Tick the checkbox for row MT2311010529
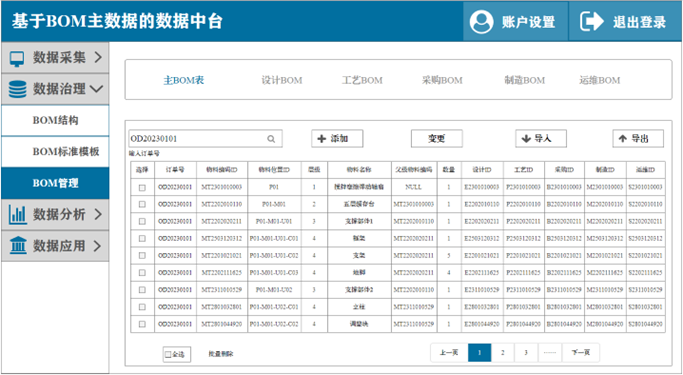The height and width of the screenshot is (375, 683). (142, 290)
